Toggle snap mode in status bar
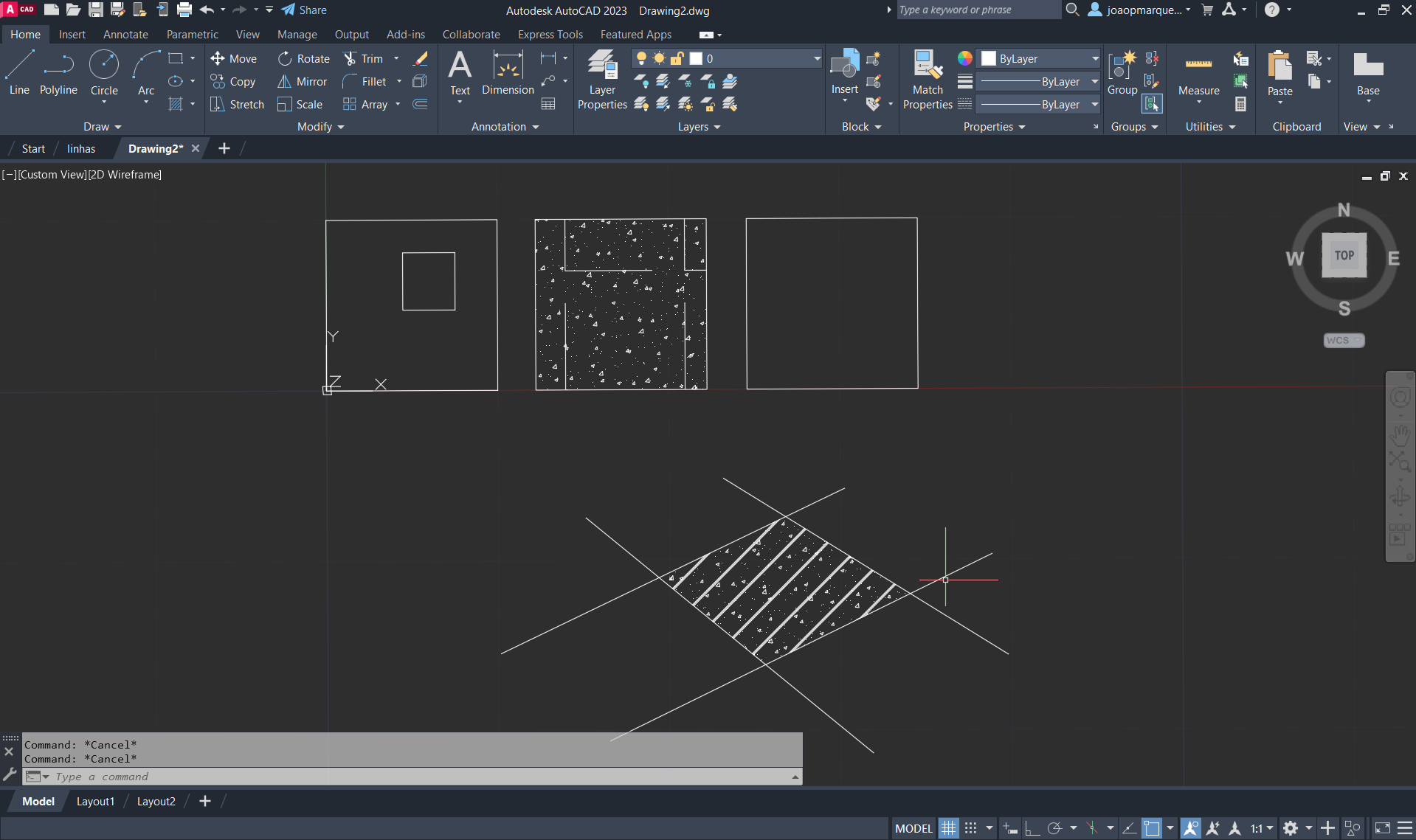This screenshot has width=1416, height=840. (x=971, y=828)
